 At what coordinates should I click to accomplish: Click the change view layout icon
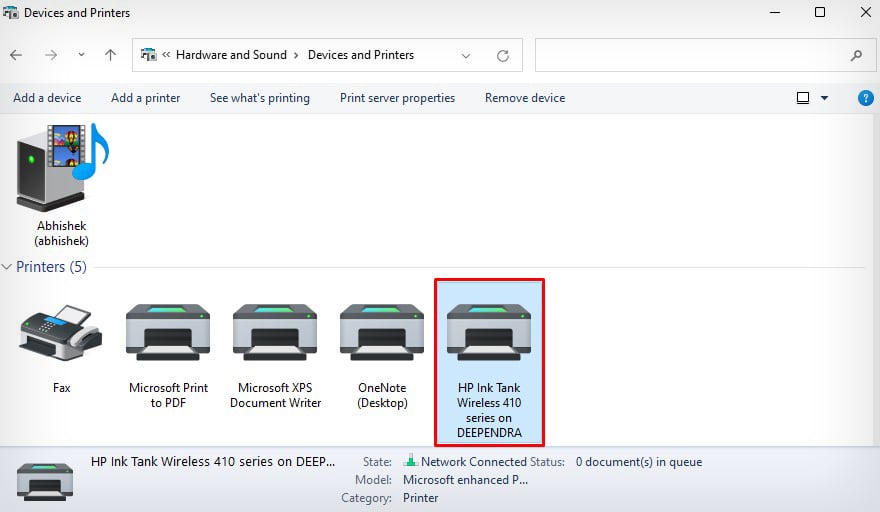pyautogui.click(x=803, y=98)
